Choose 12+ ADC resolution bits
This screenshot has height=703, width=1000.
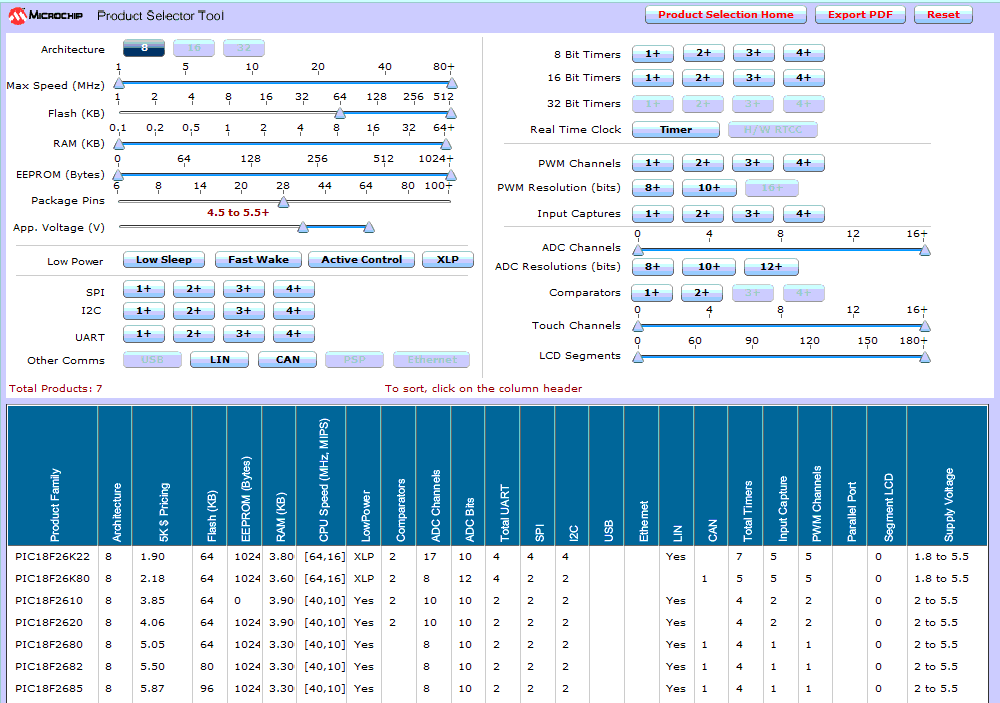[770, 267]
